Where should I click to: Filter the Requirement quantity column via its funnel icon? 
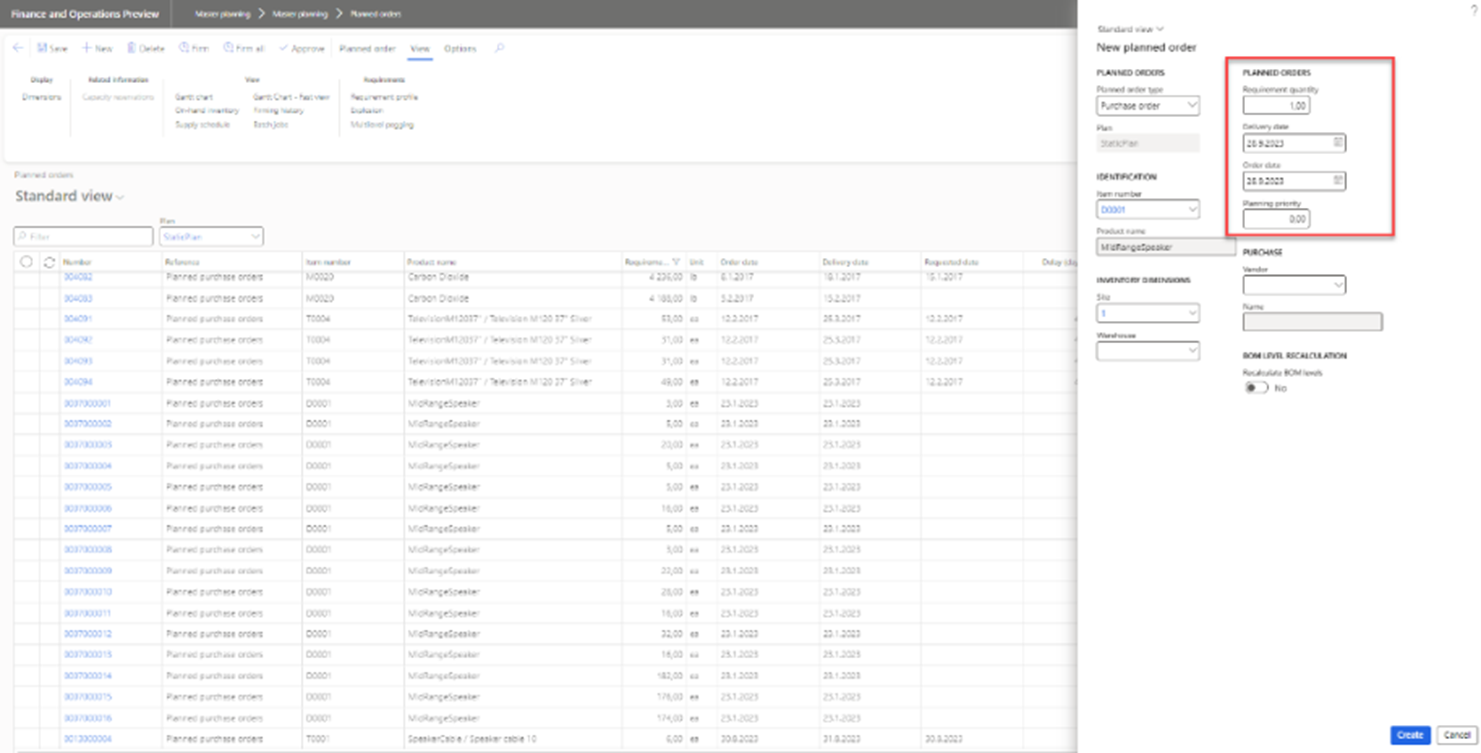[x=676, y=262]
